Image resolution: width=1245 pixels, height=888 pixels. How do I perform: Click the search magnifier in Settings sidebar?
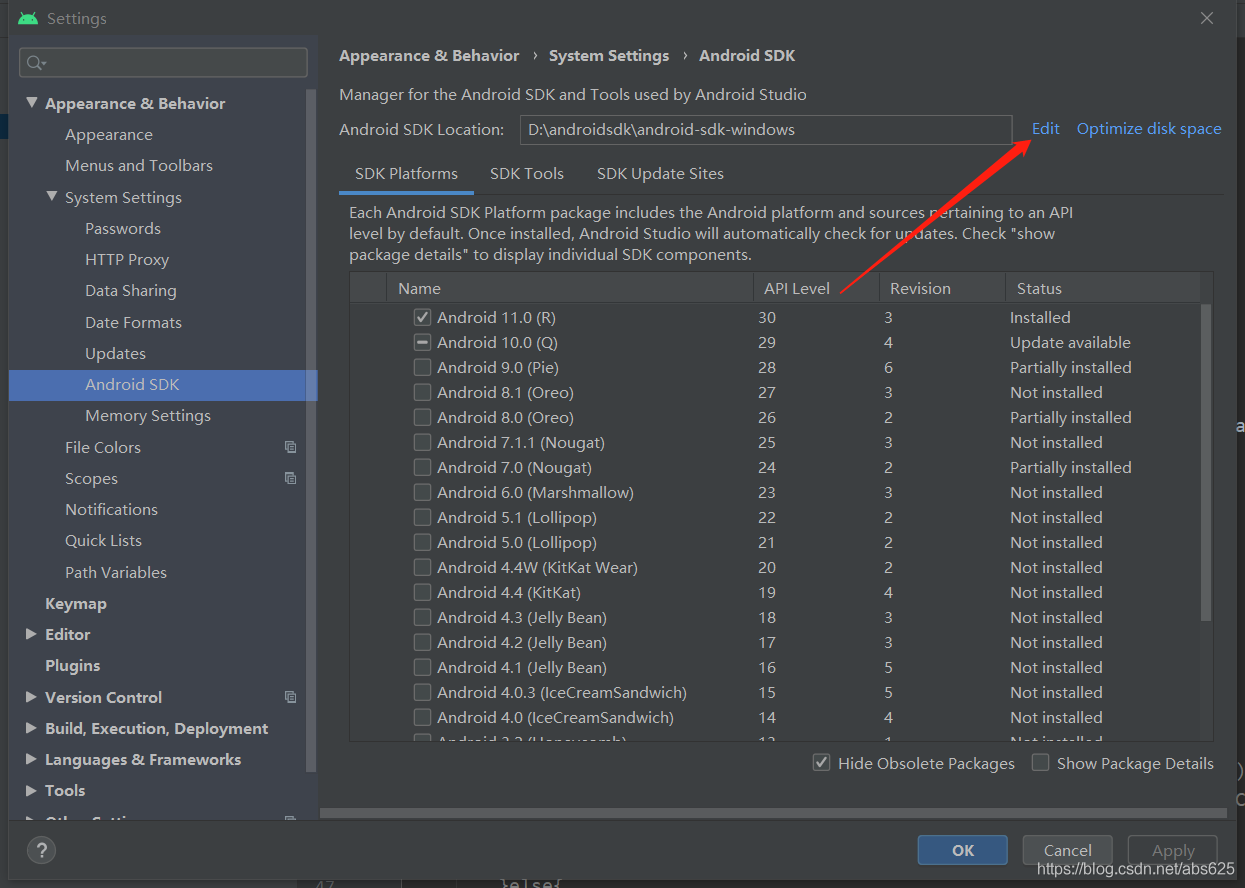point(33,62)
